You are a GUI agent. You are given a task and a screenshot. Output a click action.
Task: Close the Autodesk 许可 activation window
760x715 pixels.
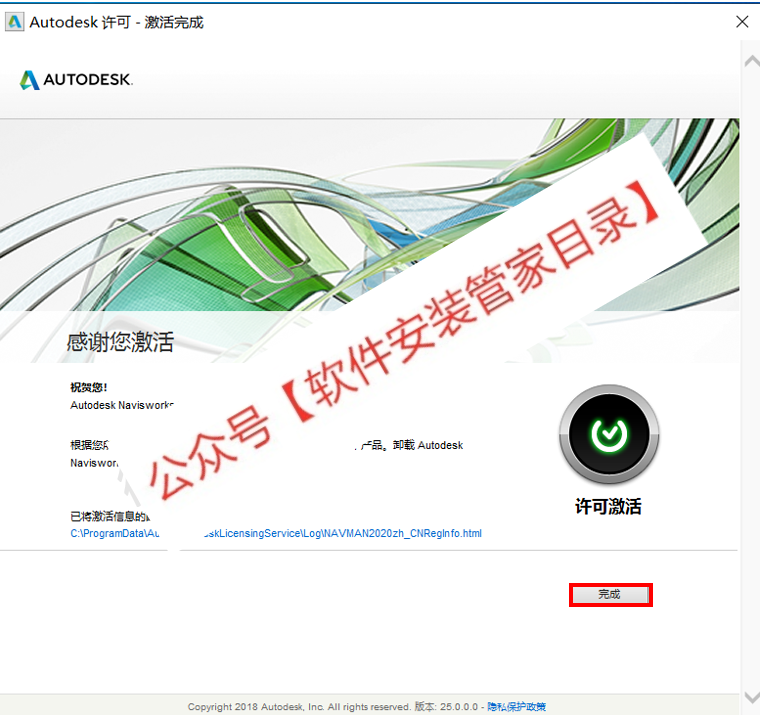coord(742,22)
